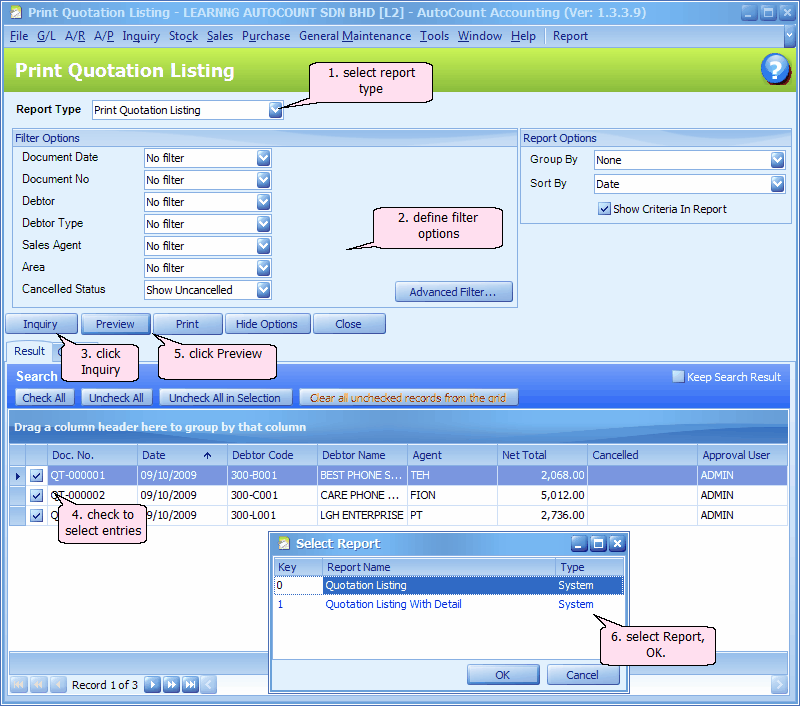Sort grid by Date column header
The width and height of the screenshot is (800, 706).
(182, 455)
